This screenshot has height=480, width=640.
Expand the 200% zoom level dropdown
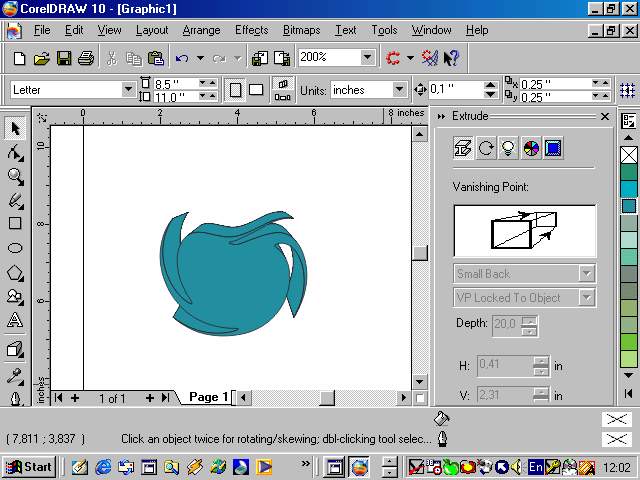[x=367, y=58]
